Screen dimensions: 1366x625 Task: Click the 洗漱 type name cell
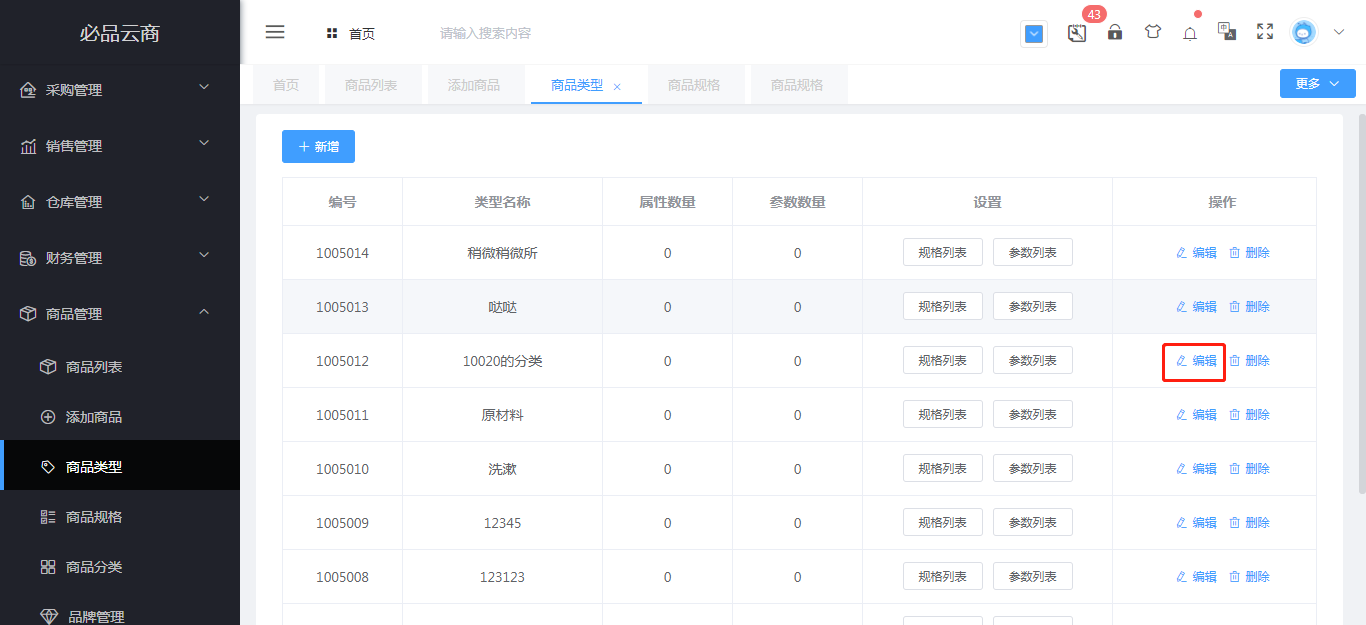(x=502, y=469)
